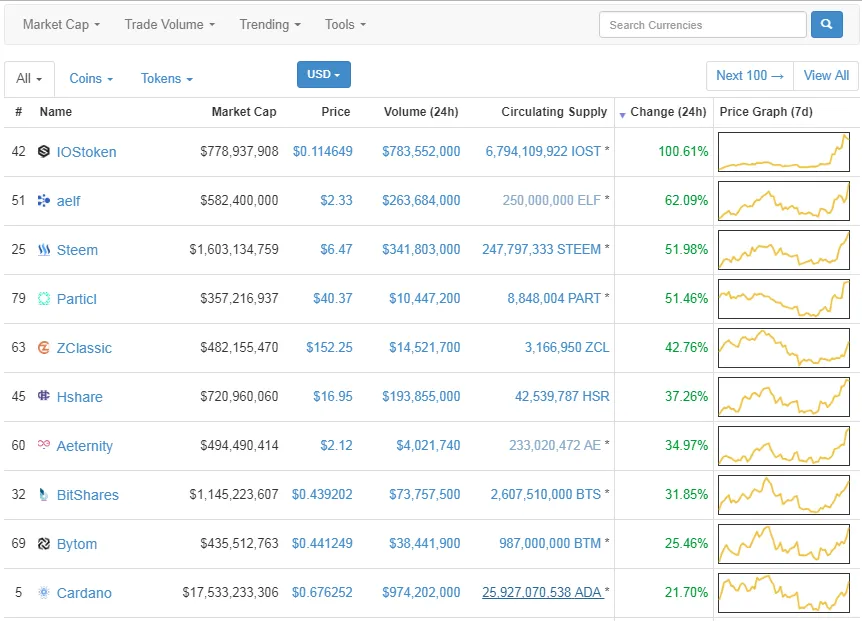The image size is (862, 621).
Task: Open the Cardano currency link
Action: [x=84, y=593]
